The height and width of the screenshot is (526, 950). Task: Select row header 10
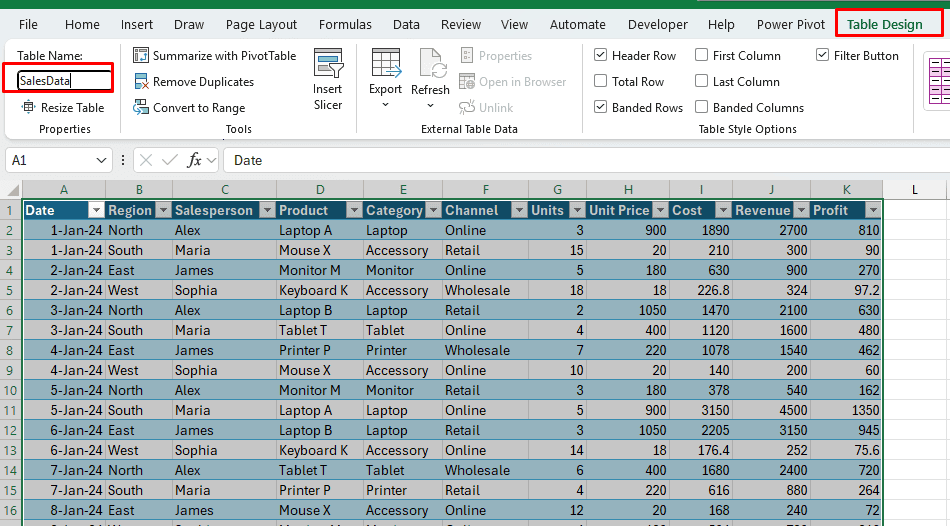pyautogui.click(x=10, y=390)
